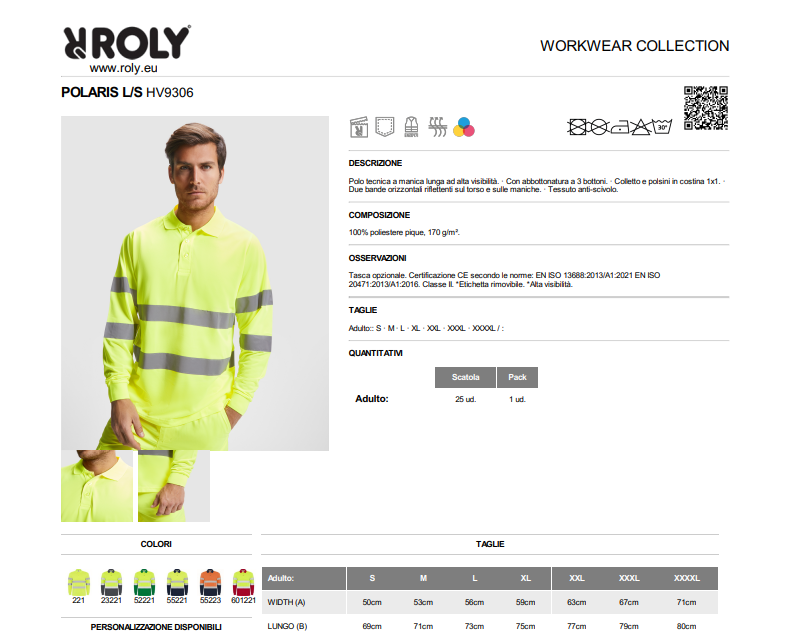Screen dimensions: 790x637
Task: Click the breathable fabric airflow icon
Action: [x=437, y=127]
